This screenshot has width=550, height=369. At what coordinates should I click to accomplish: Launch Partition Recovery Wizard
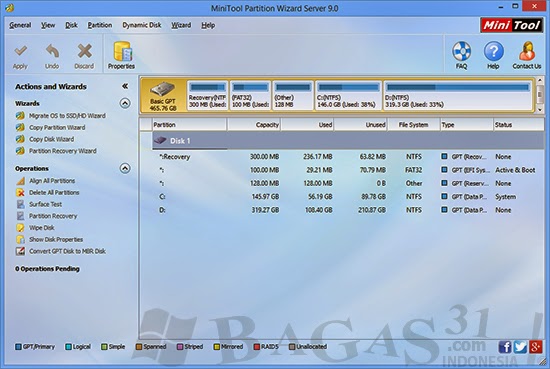pyautogui.click(x=62, y=151)
